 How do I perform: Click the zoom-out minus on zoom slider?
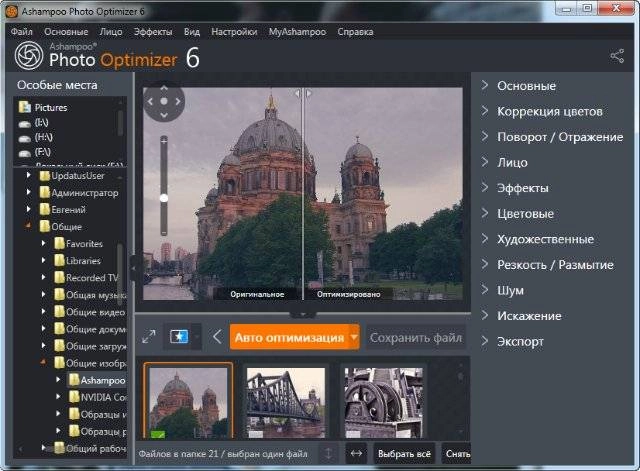(x=164, y=233)
